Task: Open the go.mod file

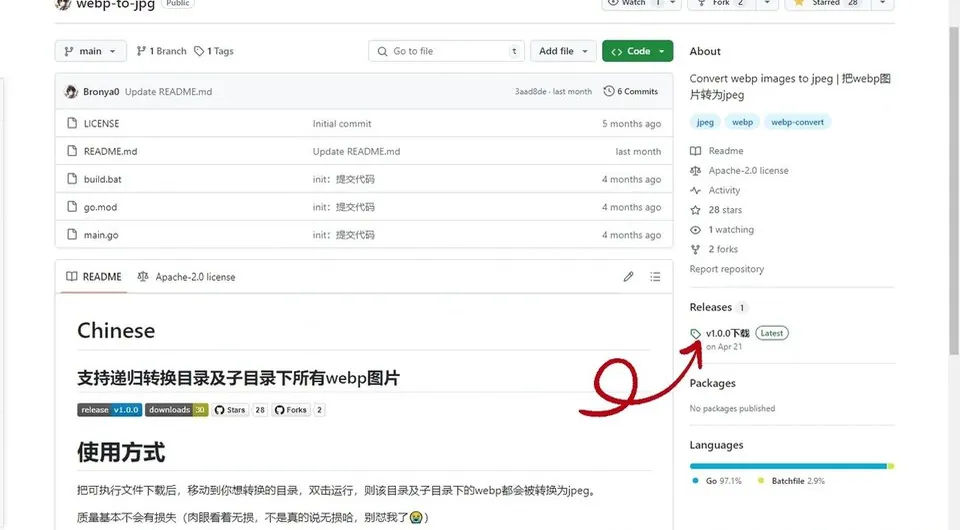Action: pyautogui.click(x=100, y=207)
